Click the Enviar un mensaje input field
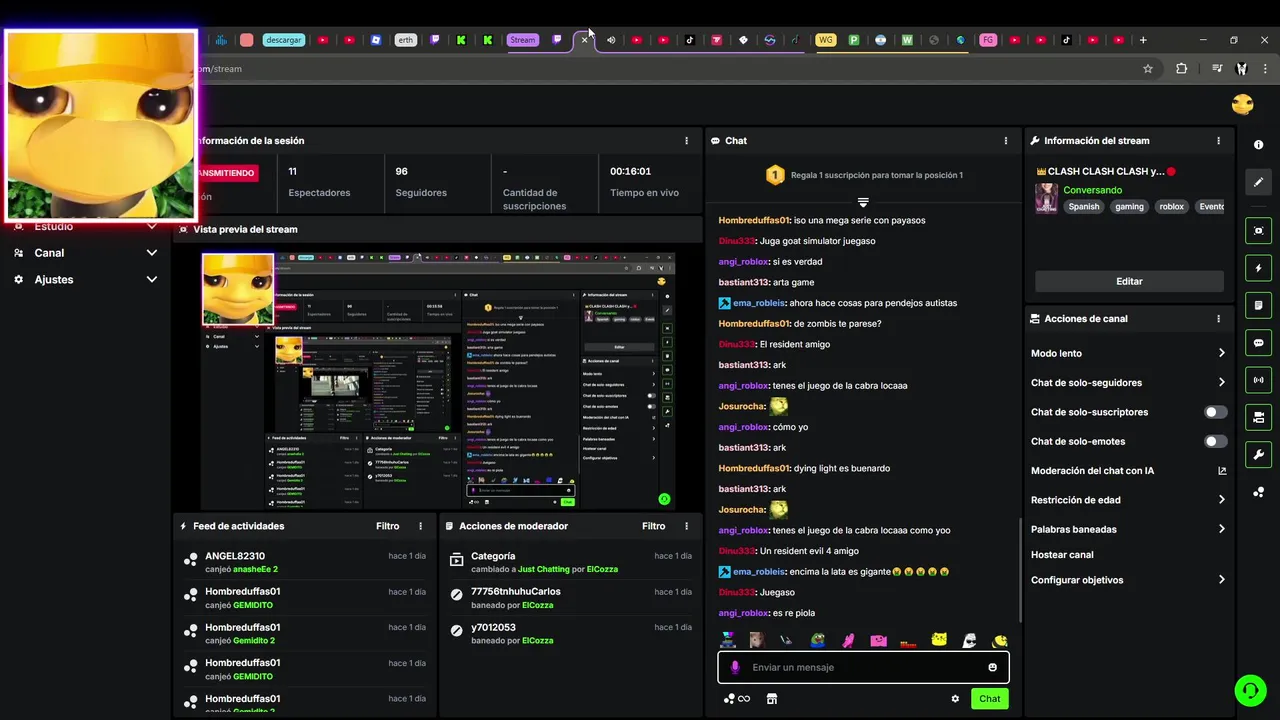Image resolution: width=1280 pixels, height=720 pixels. coord(862,667)
